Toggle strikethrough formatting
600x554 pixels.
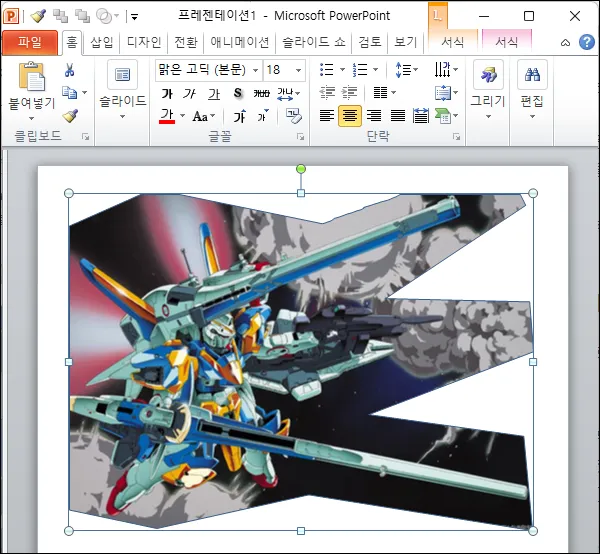(261, 93)
